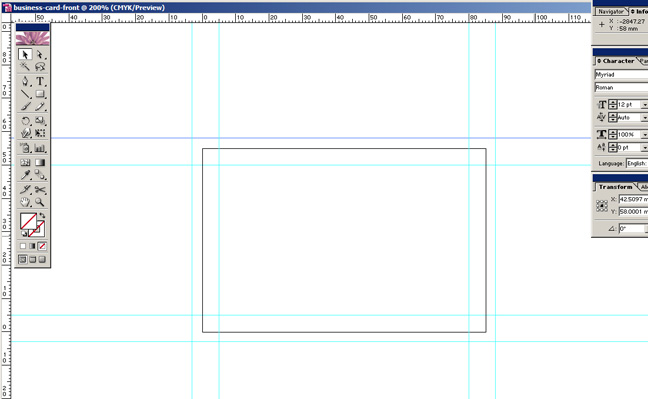Select the Direct Selection tool
The image size is (648, 399).
[40, 55]
